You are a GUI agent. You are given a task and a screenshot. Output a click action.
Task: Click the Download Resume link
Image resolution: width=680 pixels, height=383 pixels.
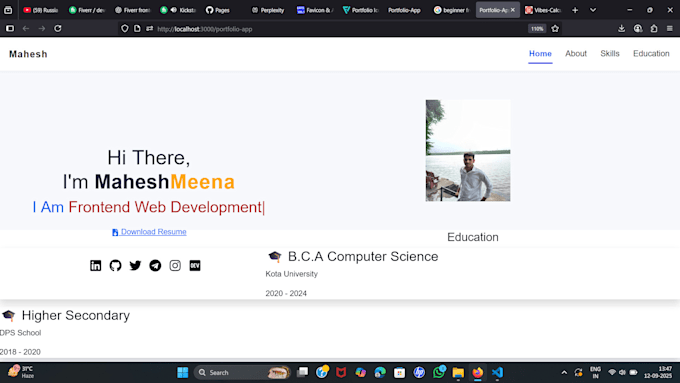pyautogui.click(x=149, y=232)
